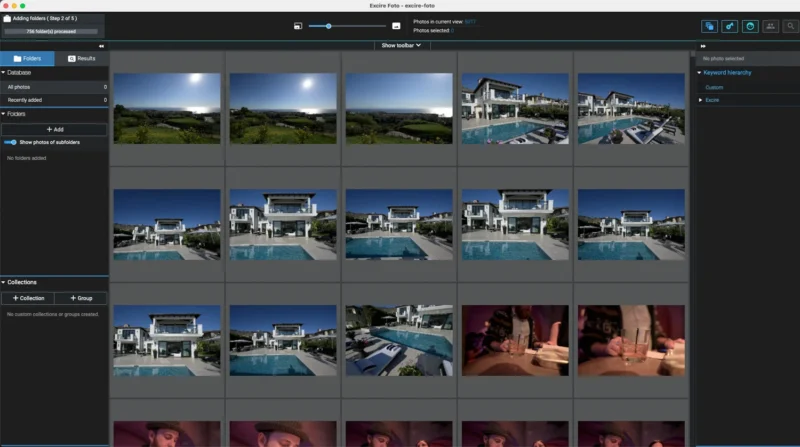Screen dimensions: 800x447
Task: Select the first thumbnail in third row
Action: point(167,340)
